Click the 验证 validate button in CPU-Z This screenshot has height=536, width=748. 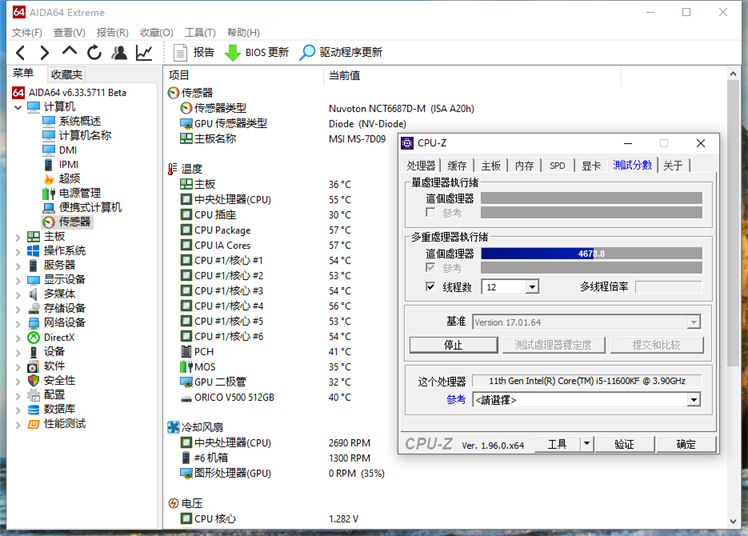(x=624, y=444)
